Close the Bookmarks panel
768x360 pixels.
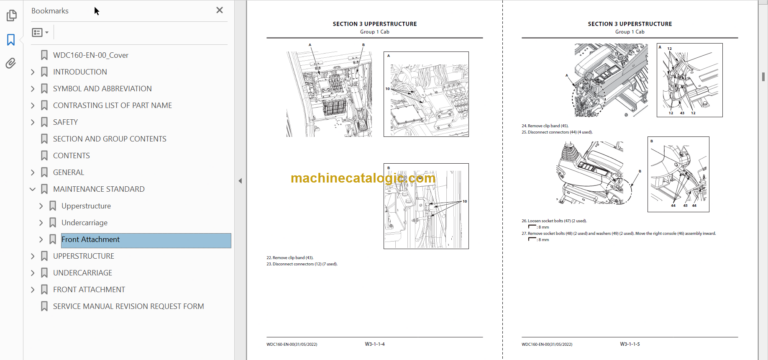tap(219, 10)
